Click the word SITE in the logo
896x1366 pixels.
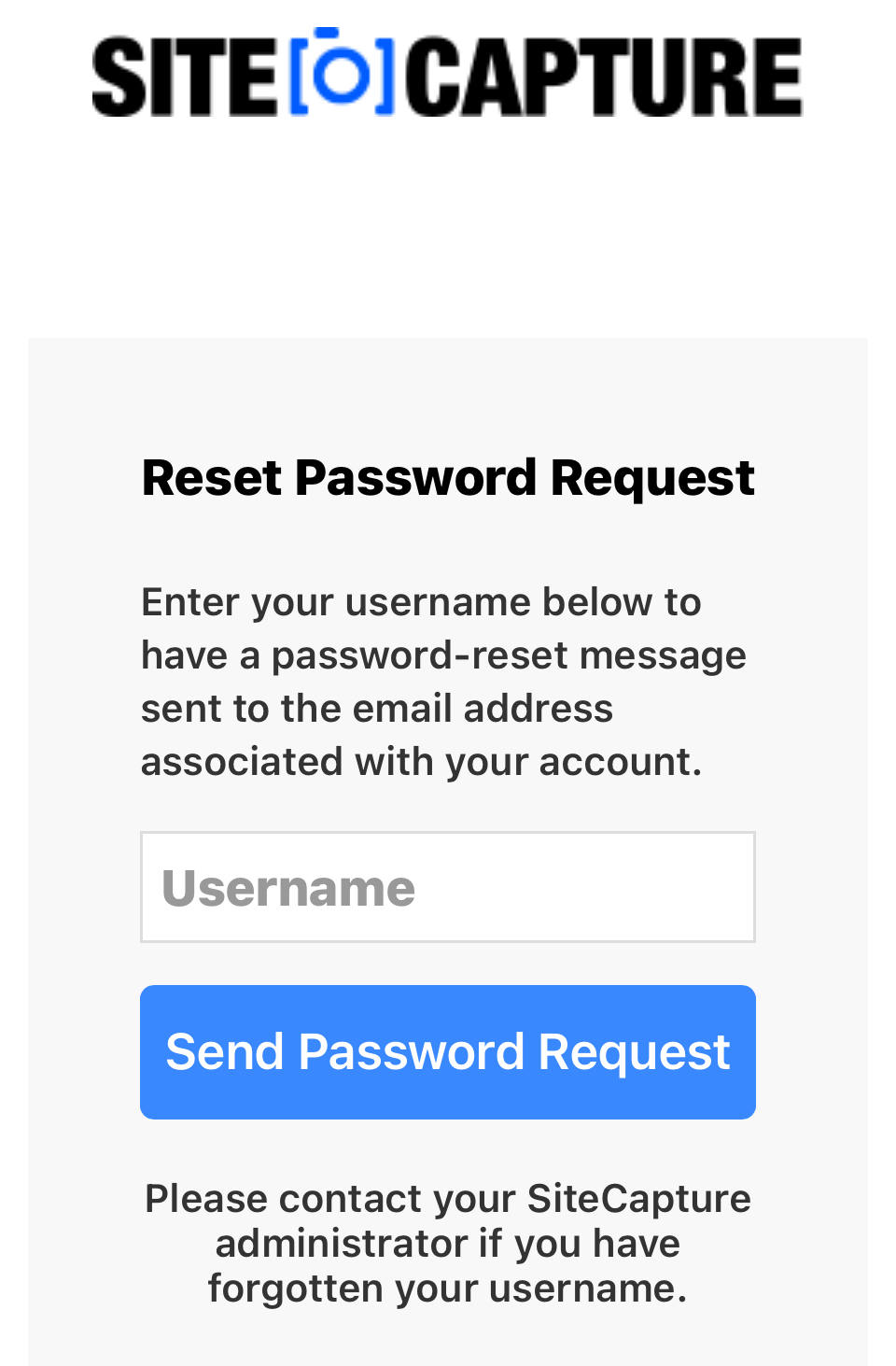(x=185, y=77)
